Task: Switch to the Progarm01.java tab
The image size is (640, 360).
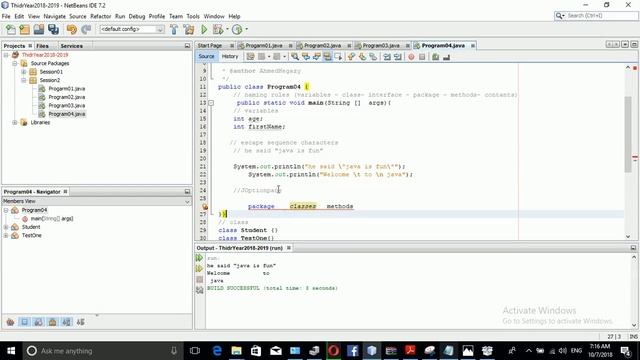Action: (264, 46)
